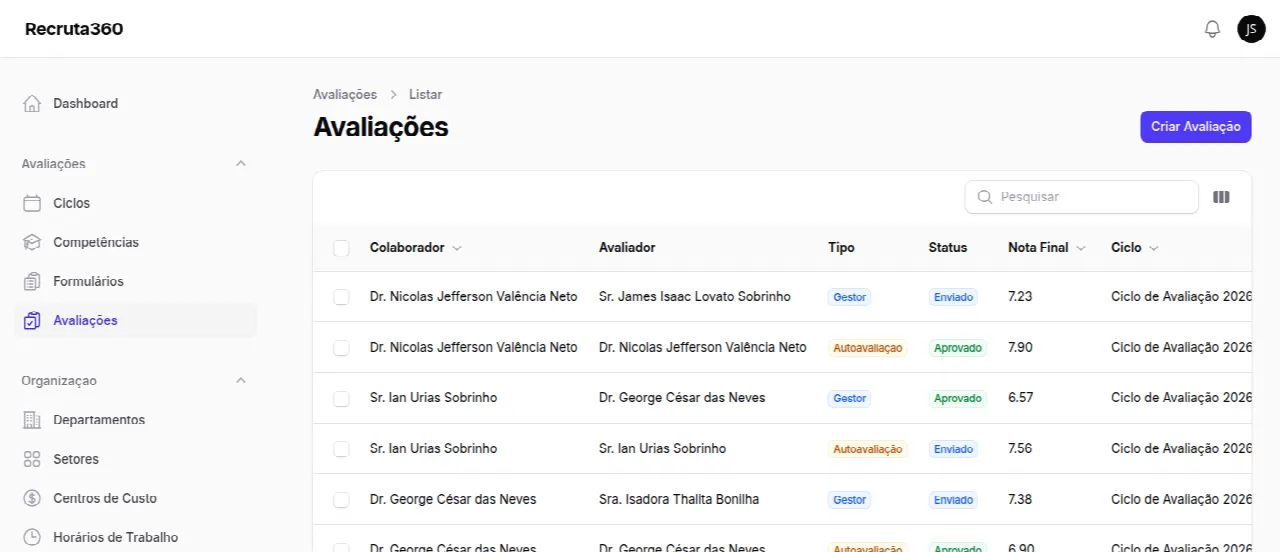This screenshot has height=552, width=1280.
Task: Click colaborador Dr. George César das Neves in 7.38 row
Action: pos(453,499)
